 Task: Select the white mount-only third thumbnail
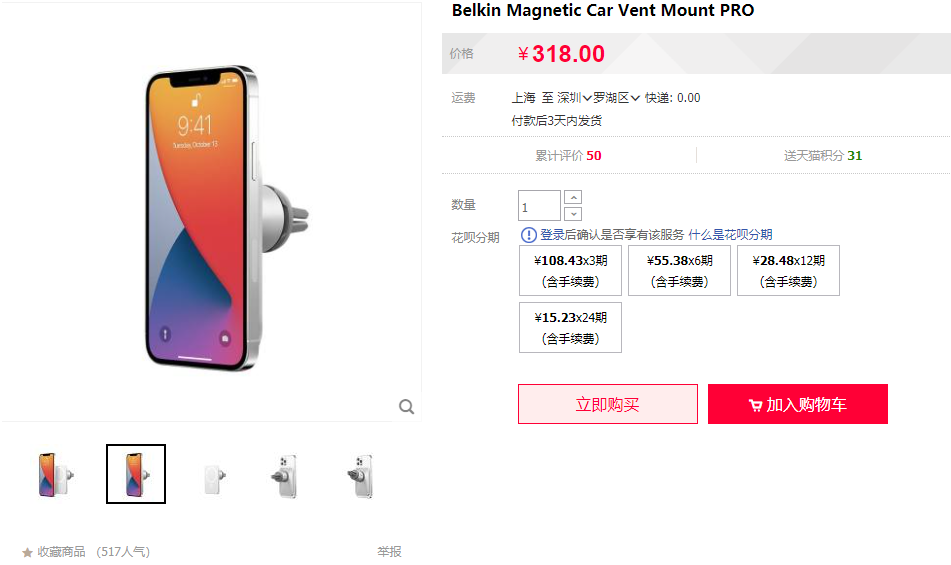(215, 475)
